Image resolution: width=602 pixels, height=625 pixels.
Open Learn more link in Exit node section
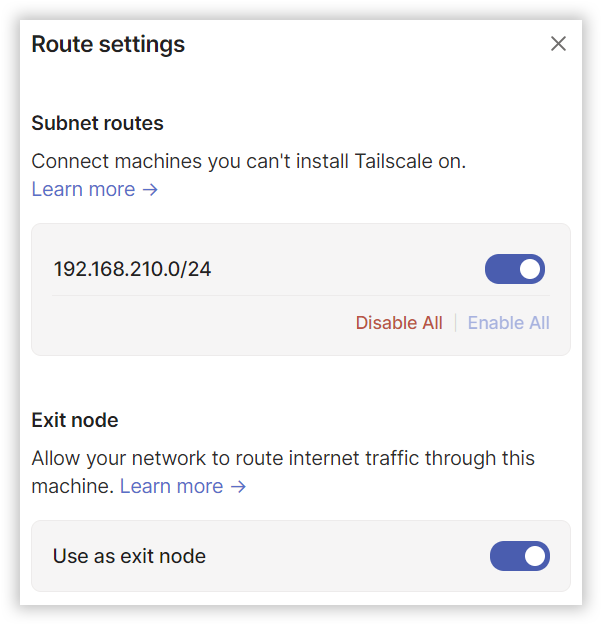171,486
